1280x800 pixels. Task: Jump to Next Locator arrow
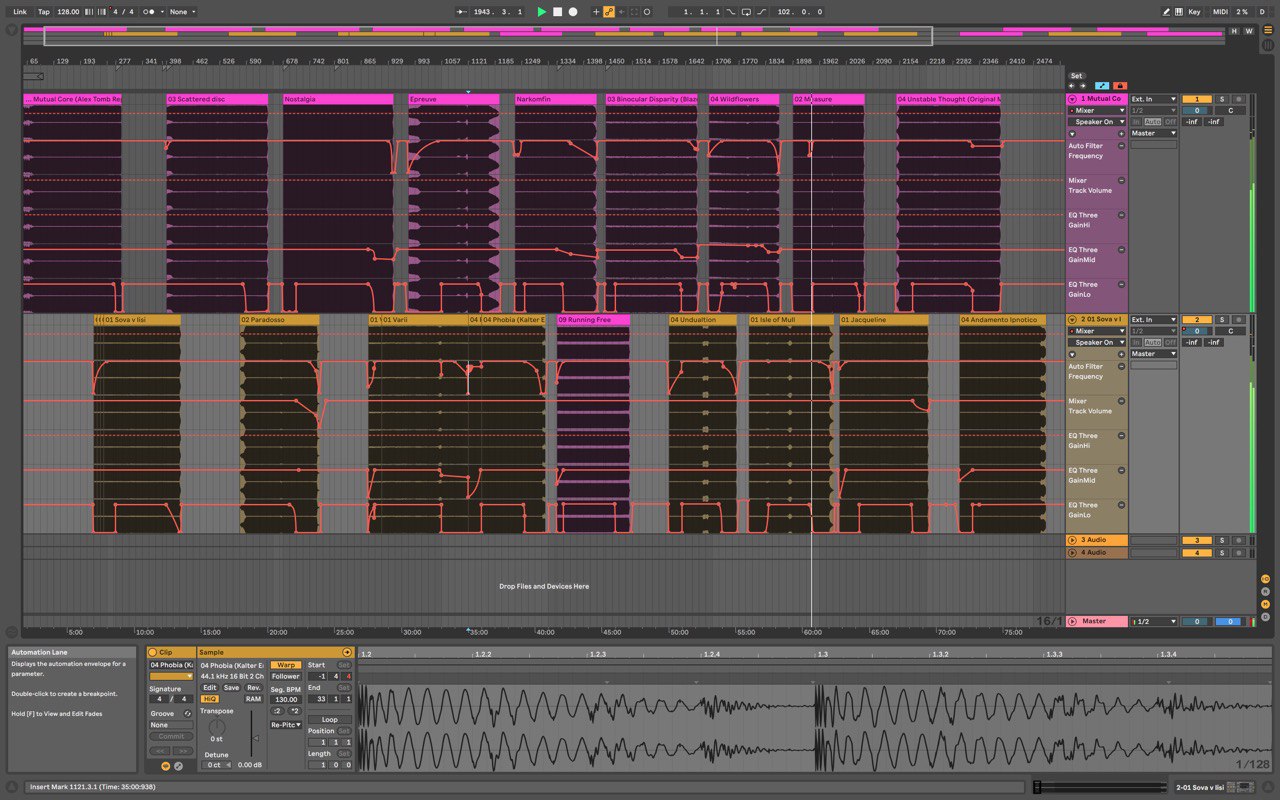click(x=1082, y=86)
